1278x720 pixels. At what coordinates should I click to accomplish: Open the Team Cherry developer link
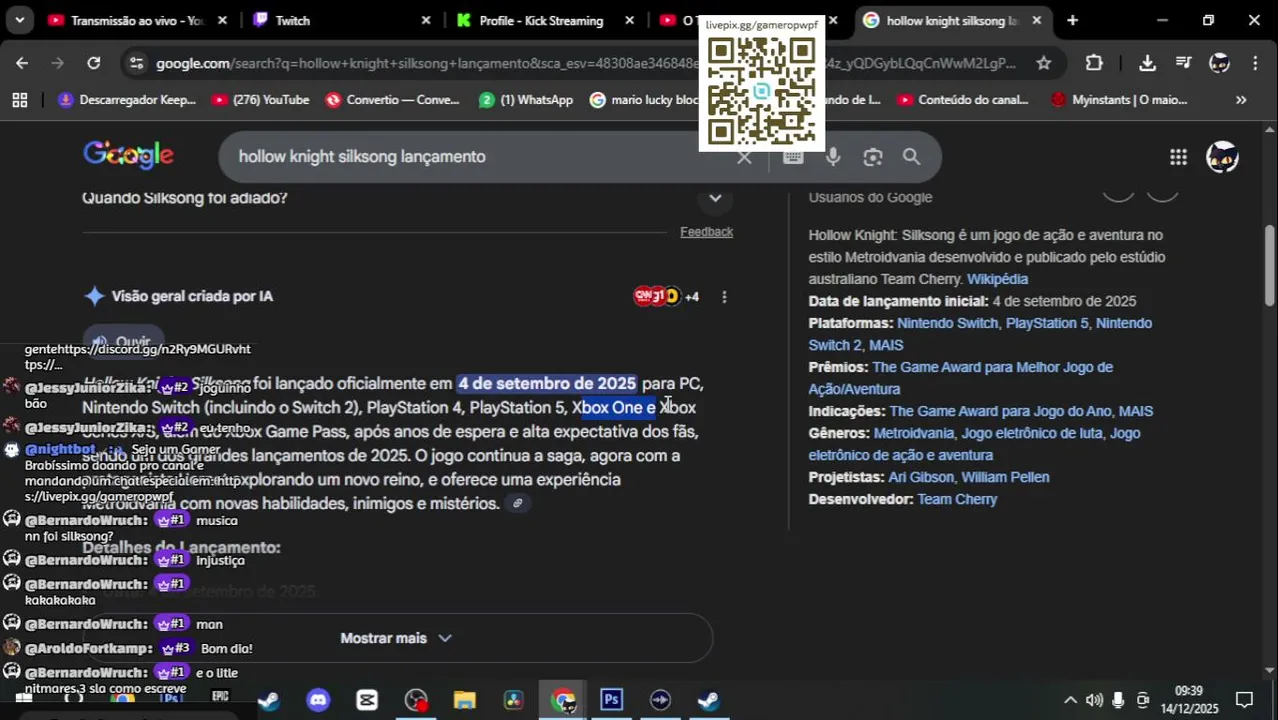[x=957, y=499]
